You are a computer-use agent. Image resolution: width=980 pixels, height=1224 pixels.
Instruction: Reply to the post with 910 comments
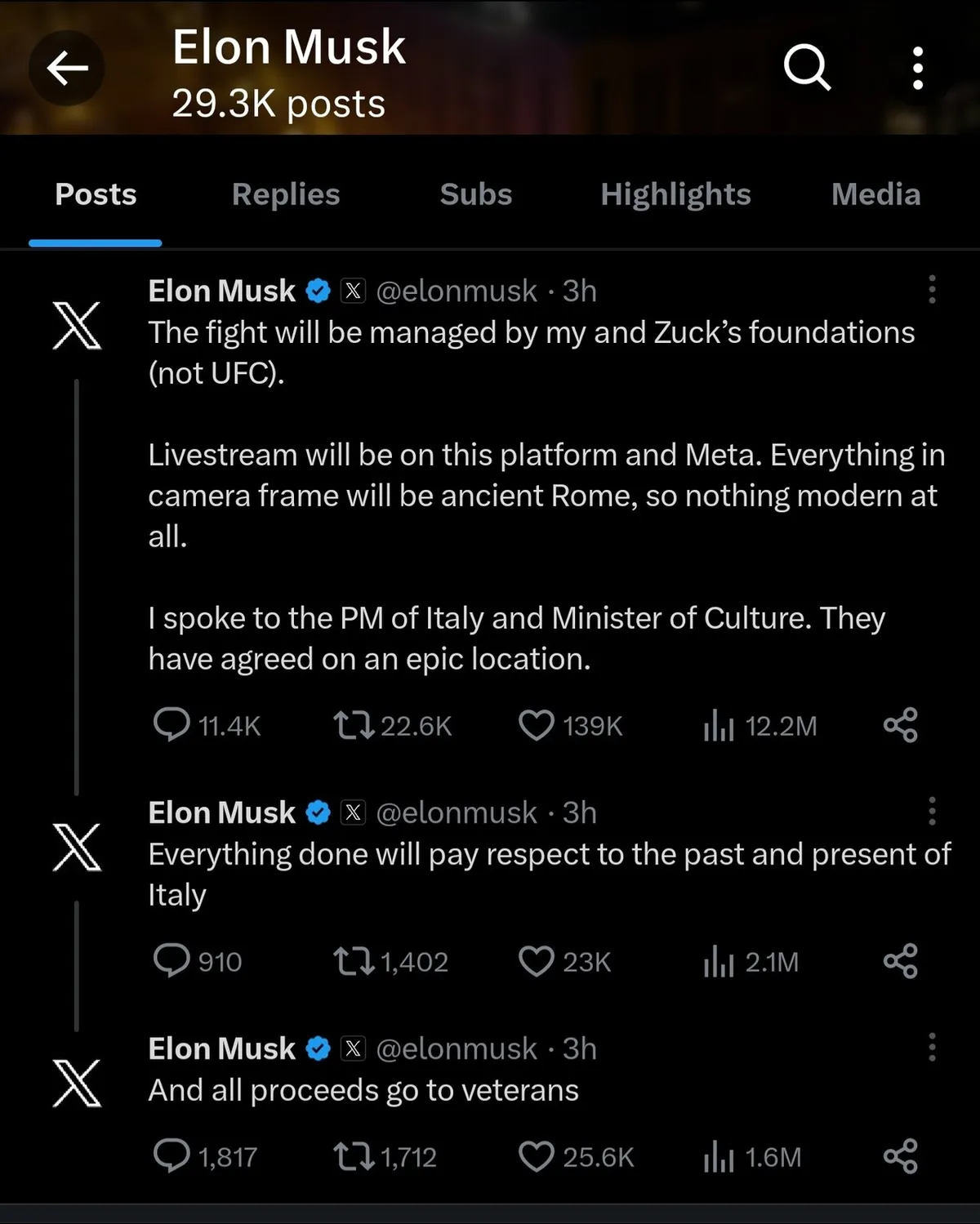pos(171,961)
